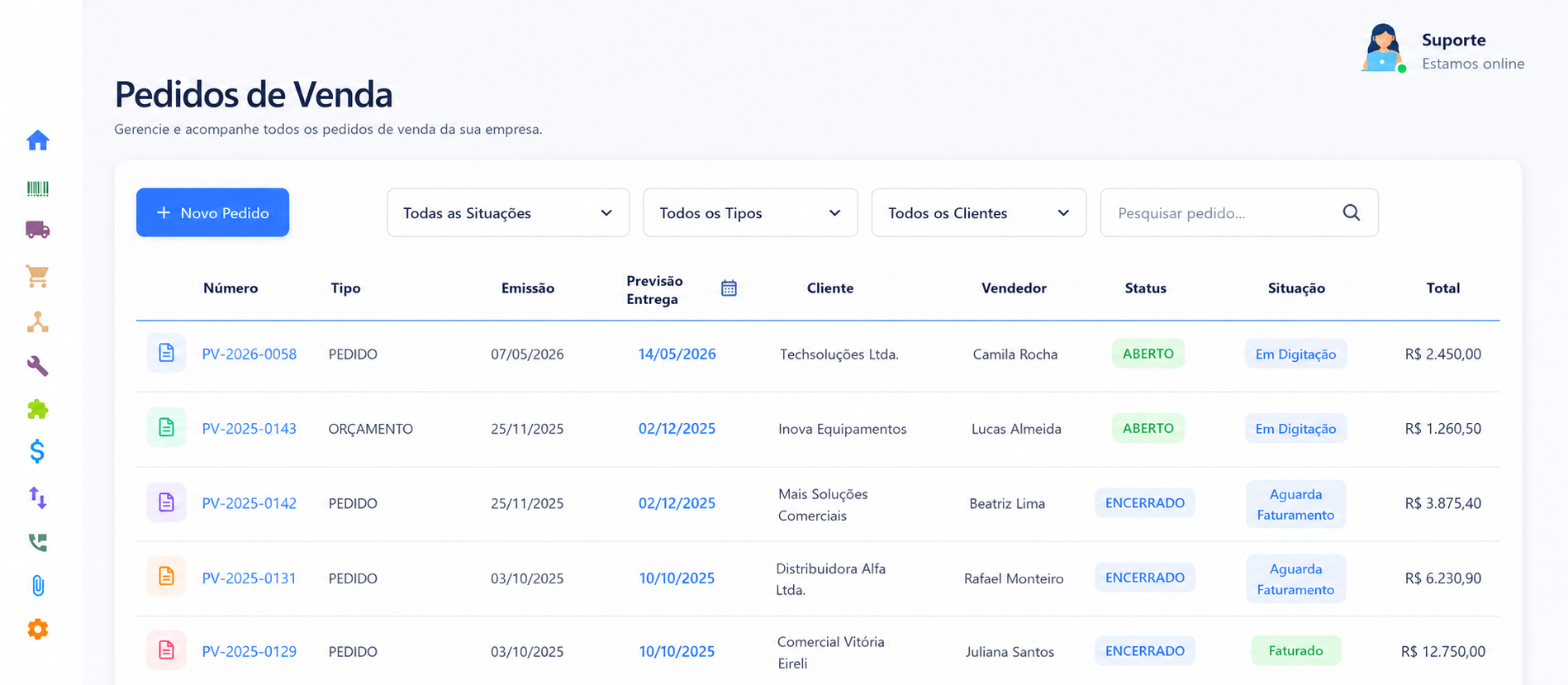
Task: Open the home icon in sidebar
Action: click(38, 140)
